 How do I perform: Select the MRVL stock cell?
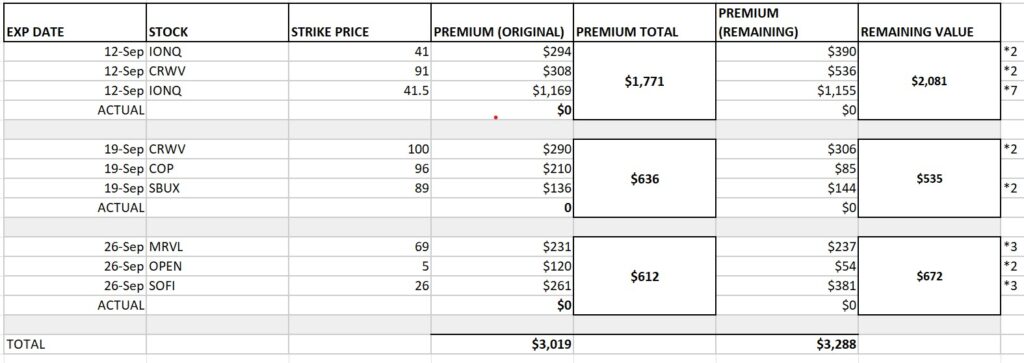tap(217, 247)
